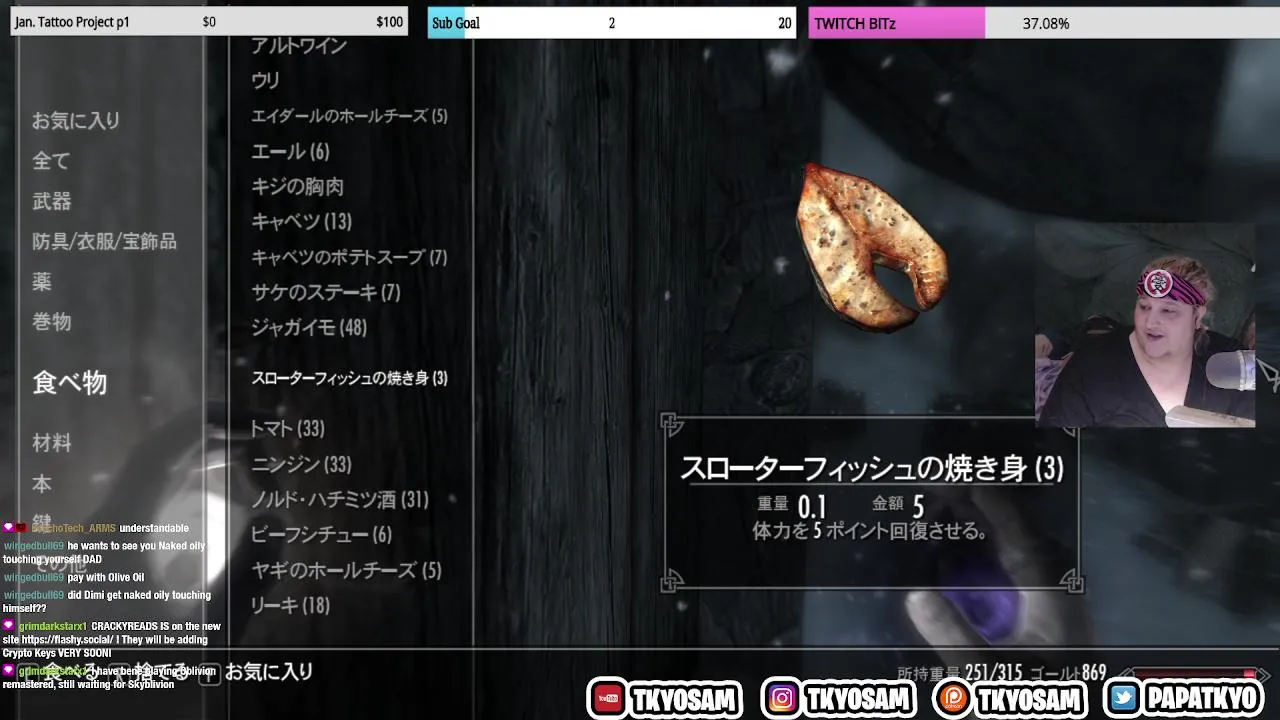The width and height of the screenshot is (1280, 720).
Task: Click the Jan. Tattoo Project p1 progress bar
Action: pyautogui.click(x=209, y=22)
